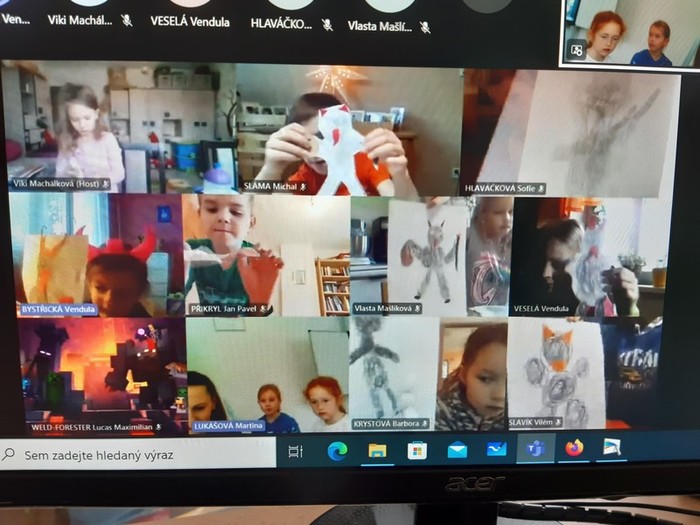Click the name label 'WELD-FORESTER Lucas Maximilian'
700x525 pixels.
click(92, 427)
